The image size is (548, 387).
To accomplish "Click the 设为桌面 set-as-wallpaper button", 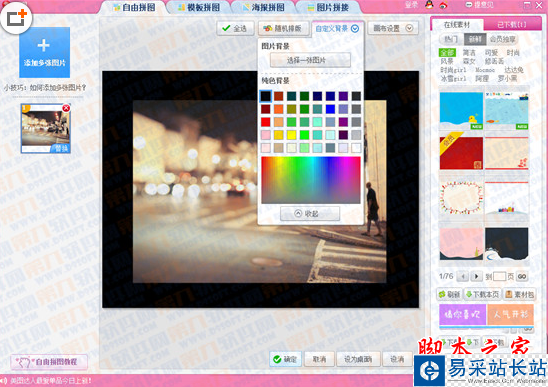I will (358, 359).
